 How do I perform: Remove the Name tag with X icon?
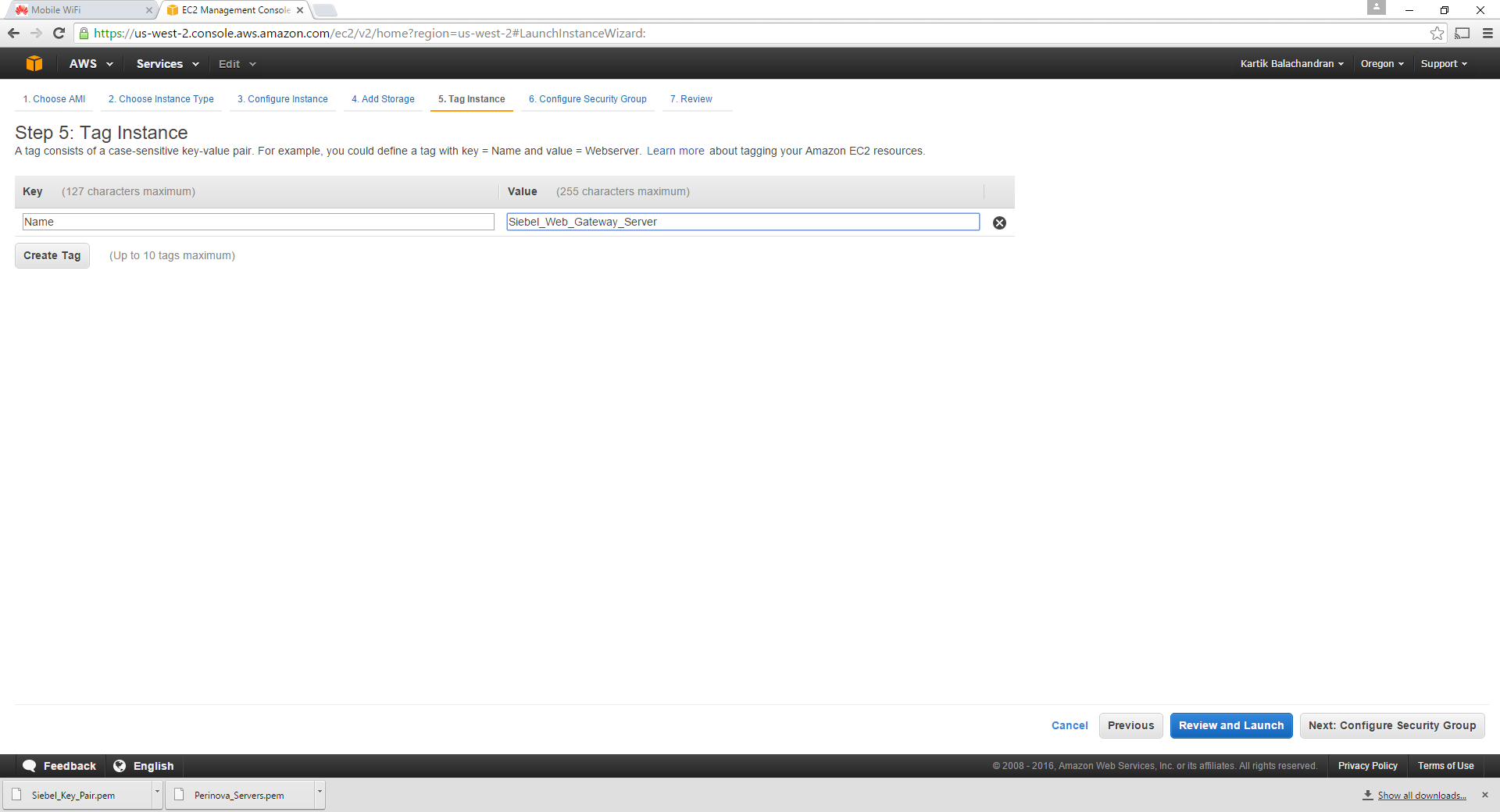[999, 223]
